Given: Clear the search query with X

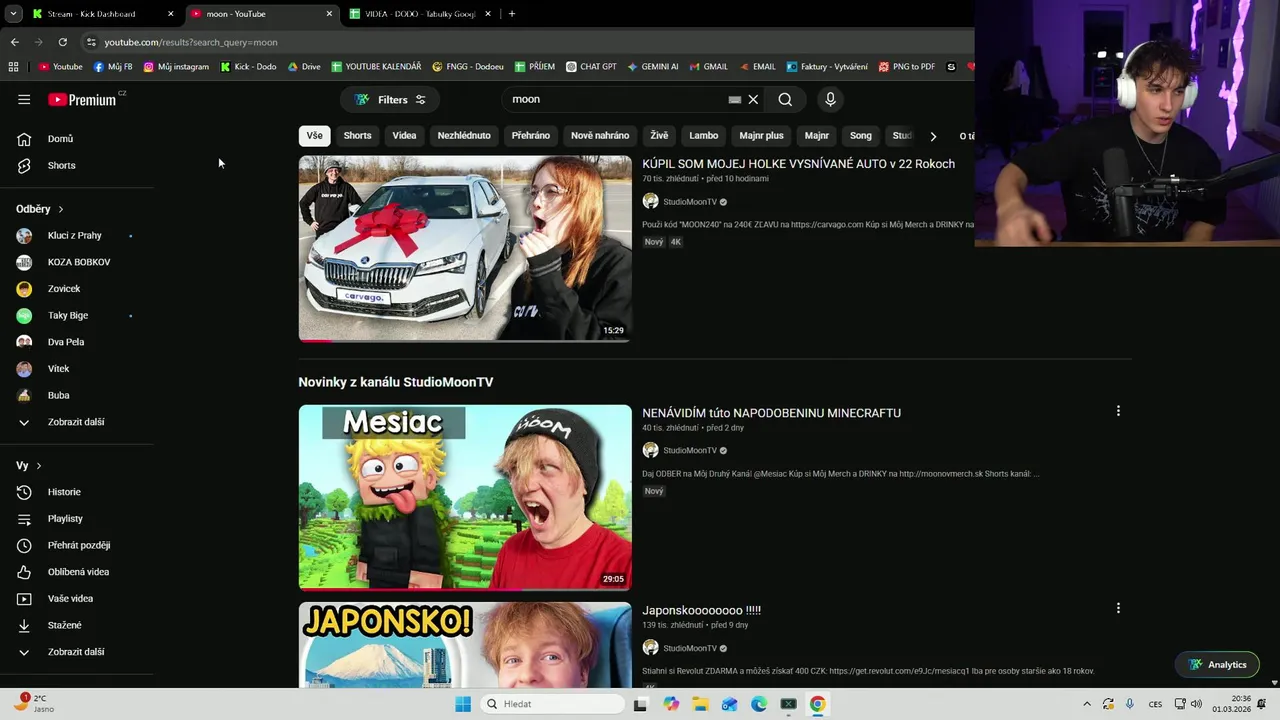Looking at the screenshot, I should [x=754, y=99].
